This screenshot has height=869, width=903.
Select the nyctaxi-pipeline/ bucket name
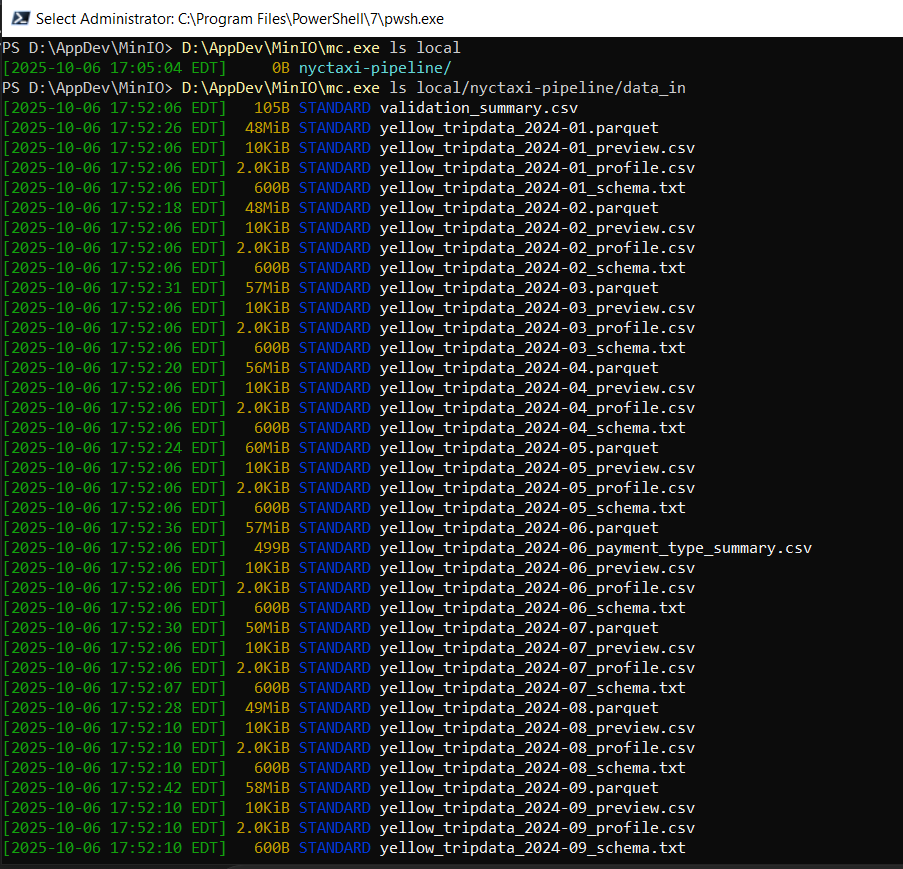pos(375,68)
